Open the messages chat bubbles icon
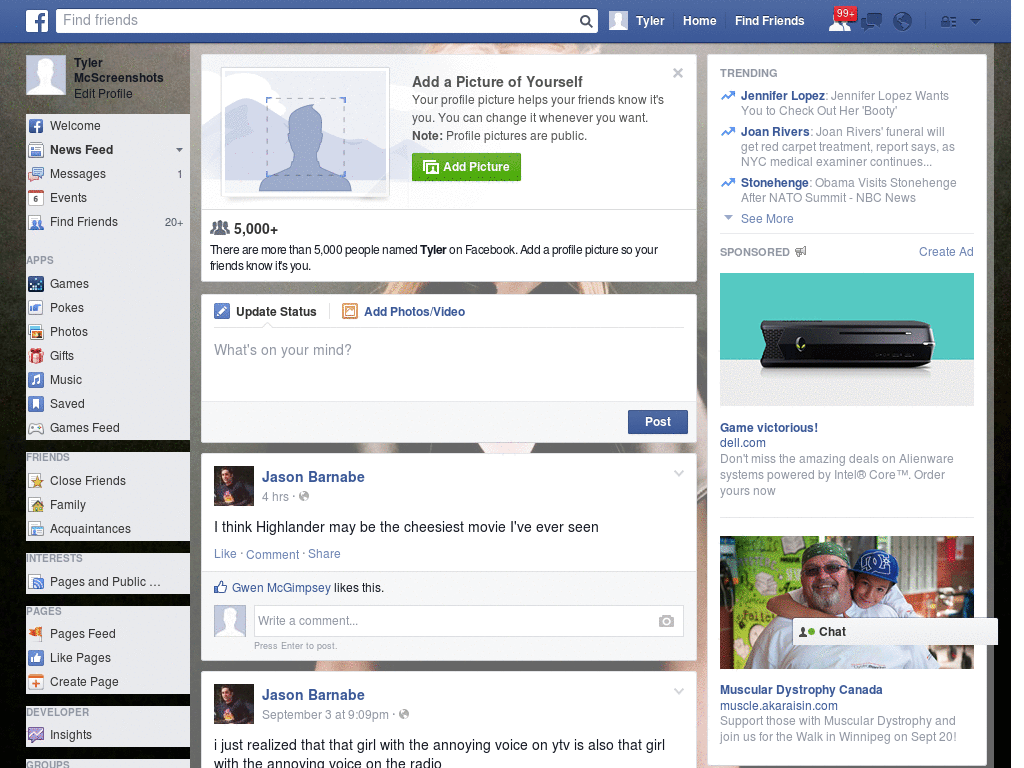This screenshot has height=768, width=1024. coord(871,22)
